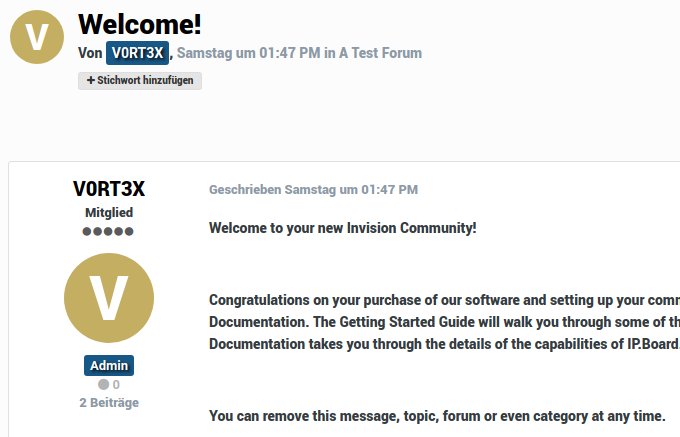Open the V0RT3X author name above the large avatar
This screenshot has width=680, height=437.
(x=109, y=189)
